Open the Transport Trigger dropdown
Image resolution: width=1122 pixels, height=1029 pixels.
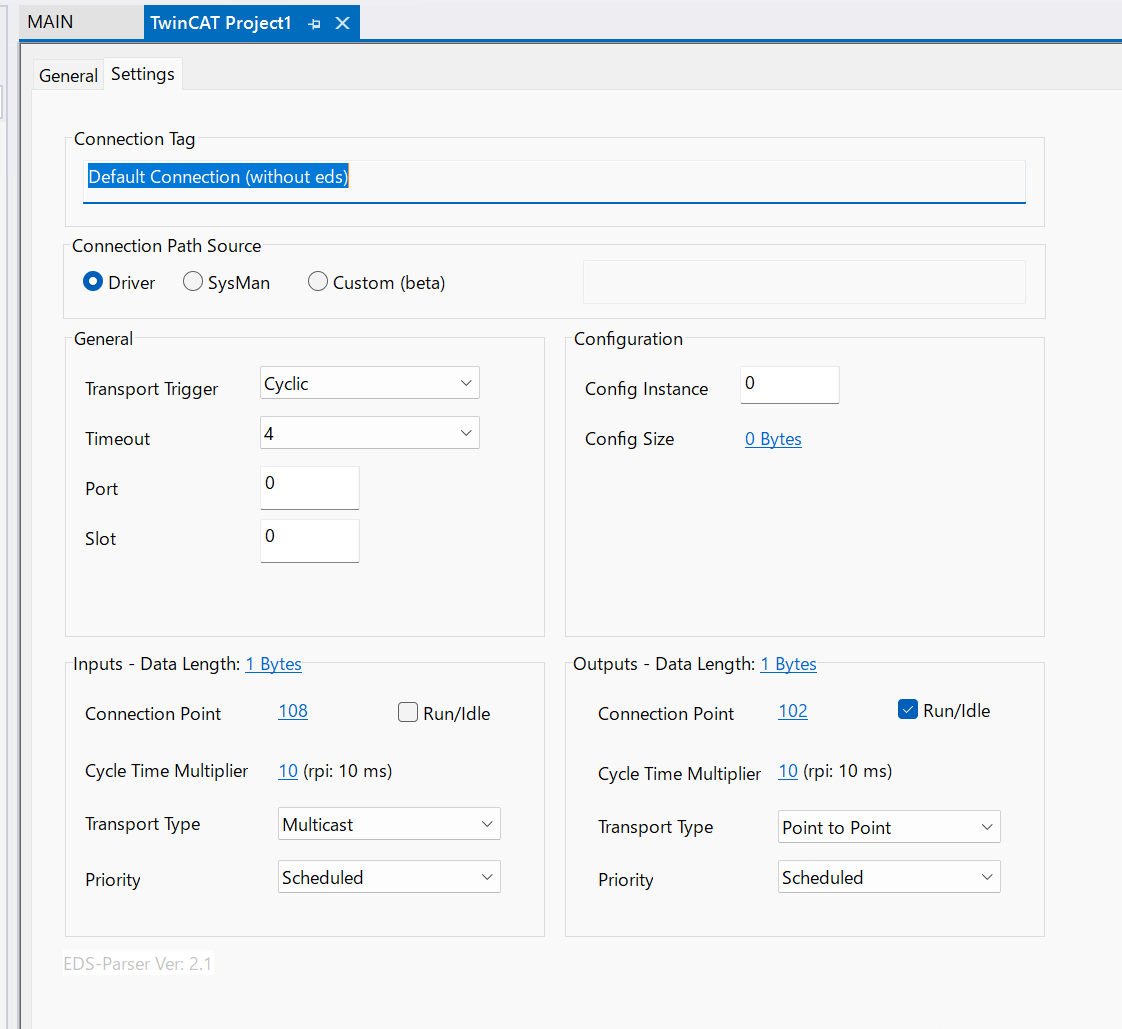[x=369, y=384]
